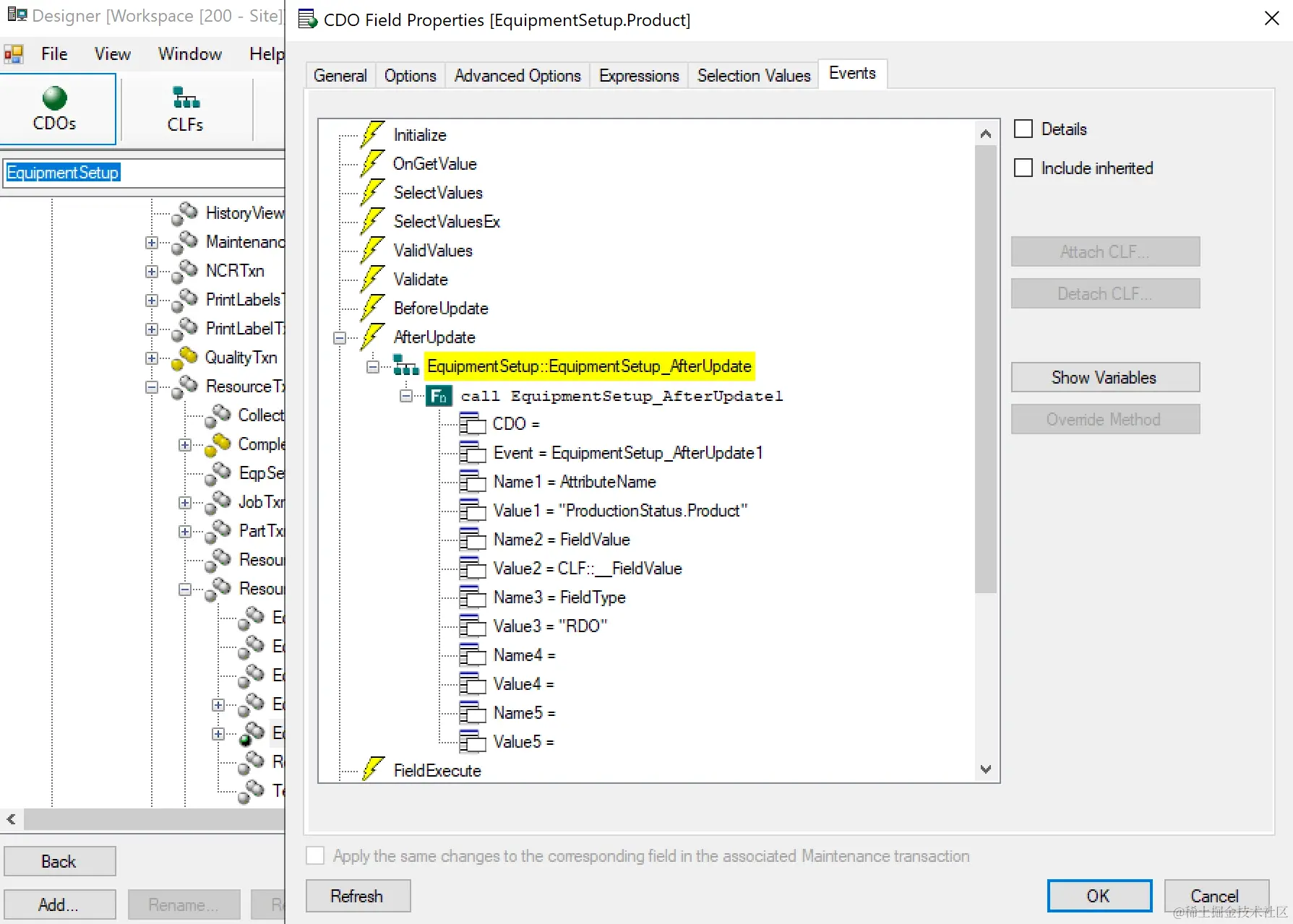Click the Initialize event lightning icon
The image size is (1293, 924).
click(373, 134)
